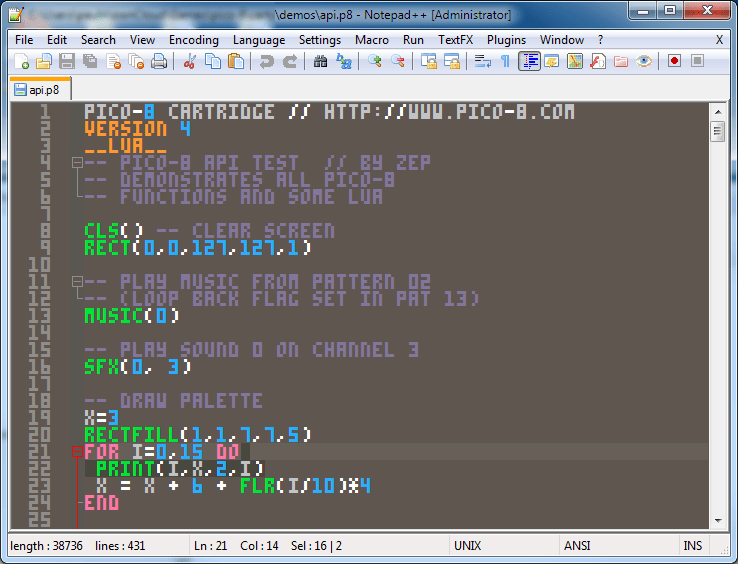Click the VERSION 4 line in editor
The width and height of the screenshot is (738, 564).
pyautogui.click(x=137, y=129)
